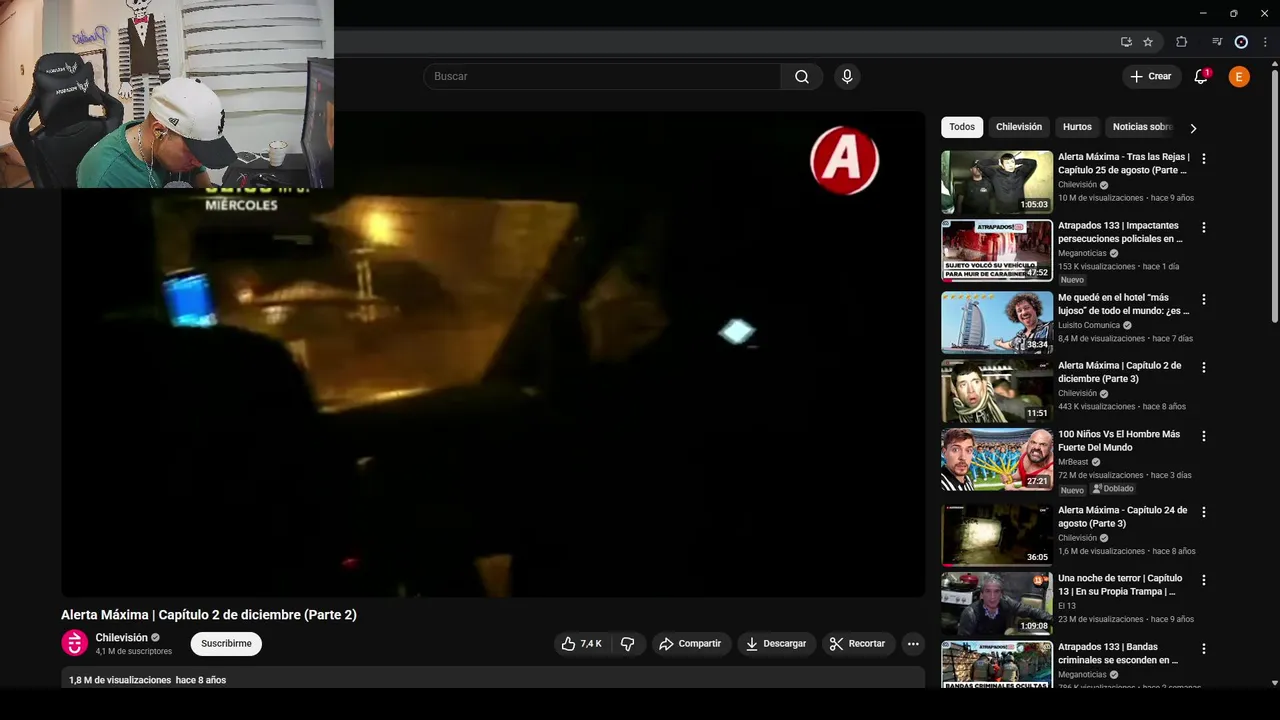Image resolution: width=1280 pixels, height=720 pixels.
Task: Open the browser three-dot menu
Action: [1265, 42]
